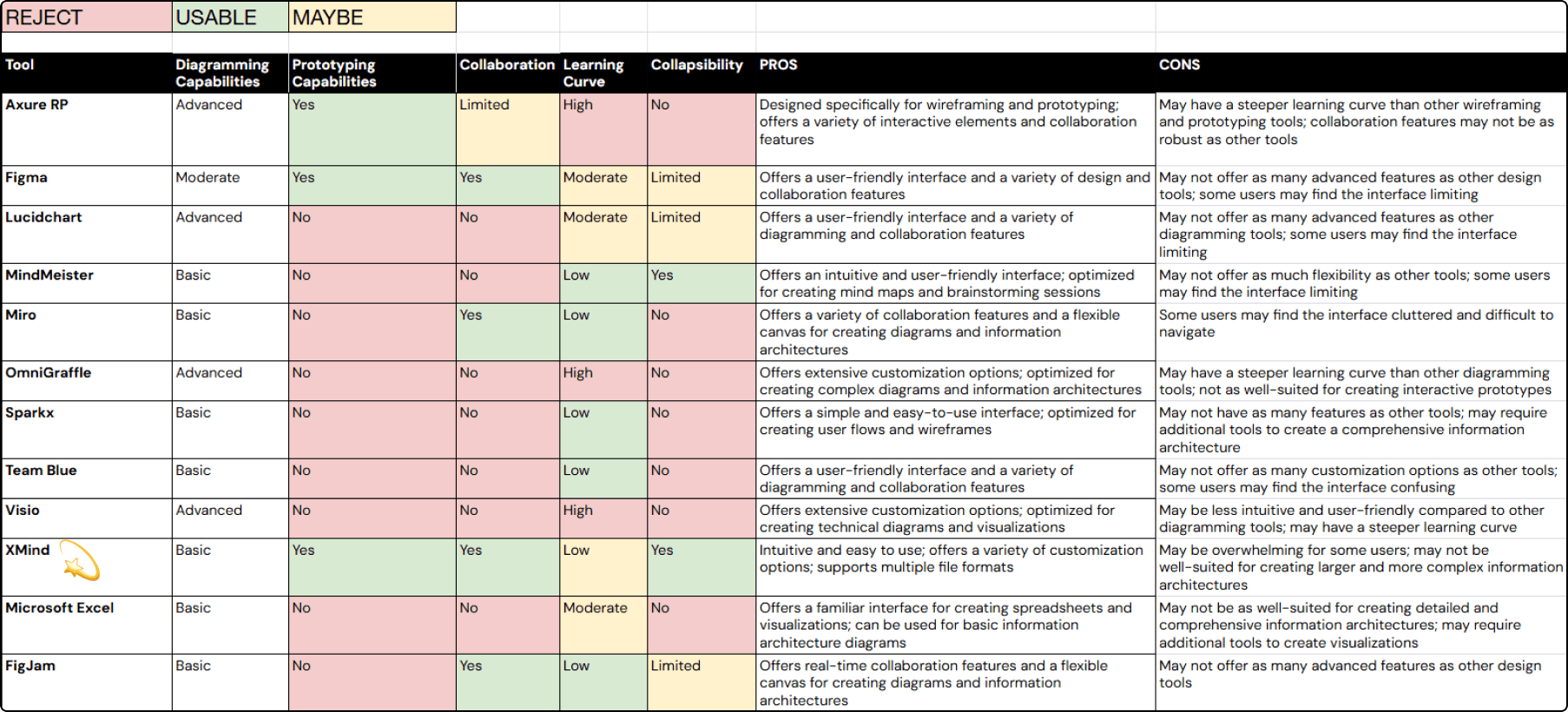This screenshot has width=1568, height=712.
Task: Click Axure RP's PROS description
Action: click(x=955, y=129)
